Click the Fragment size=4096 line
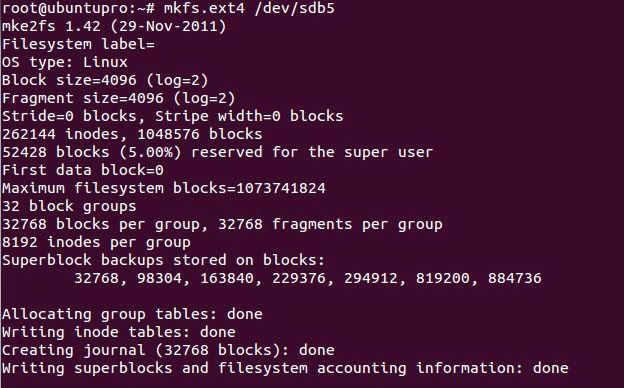Viewport: 624px width, 388px height. point(119,98)
